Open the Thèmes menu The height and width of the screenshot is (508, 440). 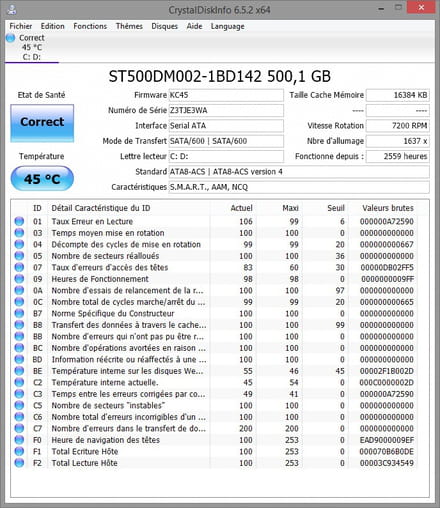click(x=129, y=26)
